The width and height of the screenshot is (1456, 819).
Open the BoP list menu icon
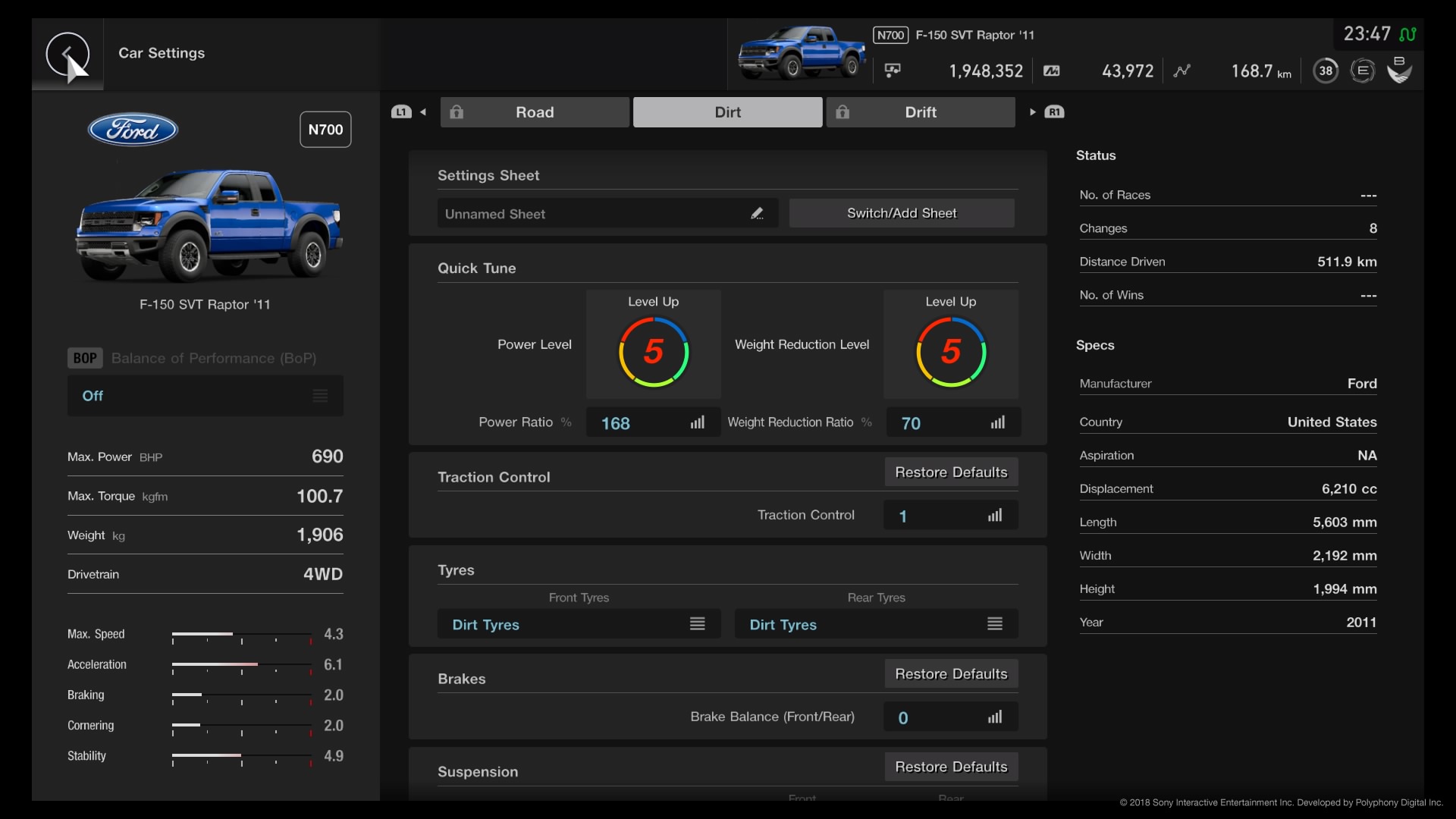(x=321, y=396)
